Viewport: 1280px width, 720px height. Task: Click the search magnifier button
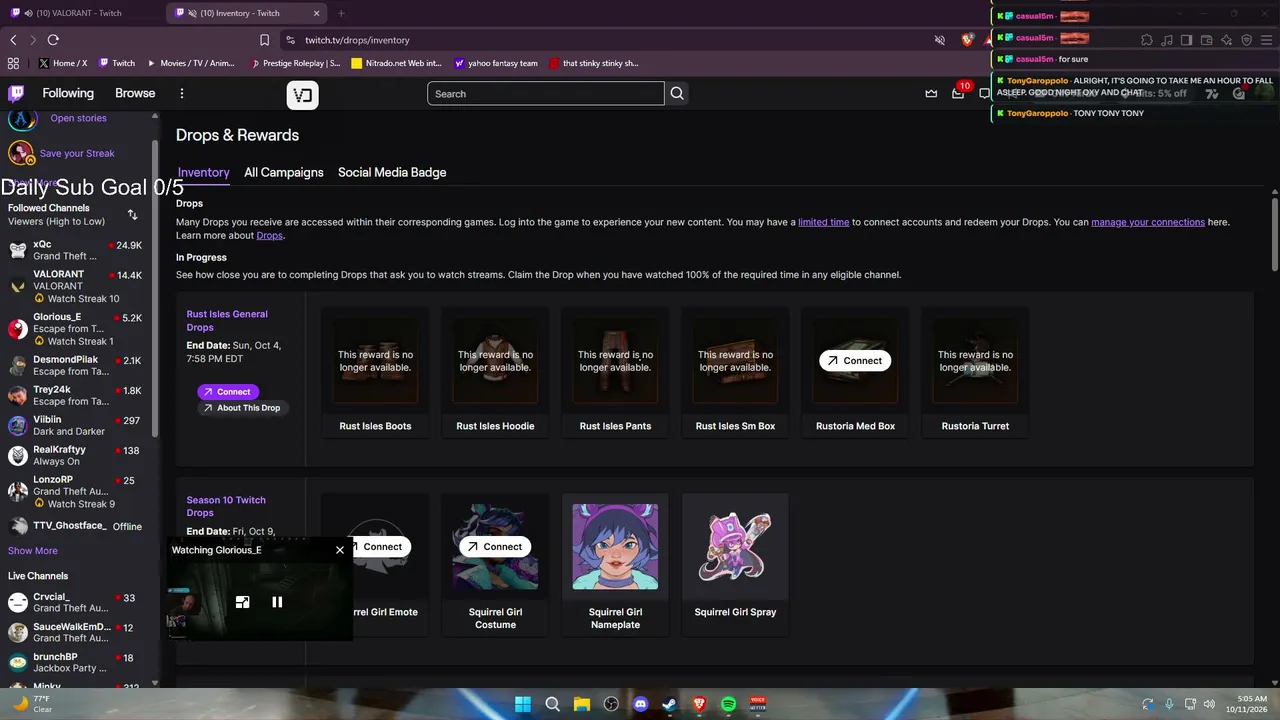pyautogui.click(x=677, y=93)
